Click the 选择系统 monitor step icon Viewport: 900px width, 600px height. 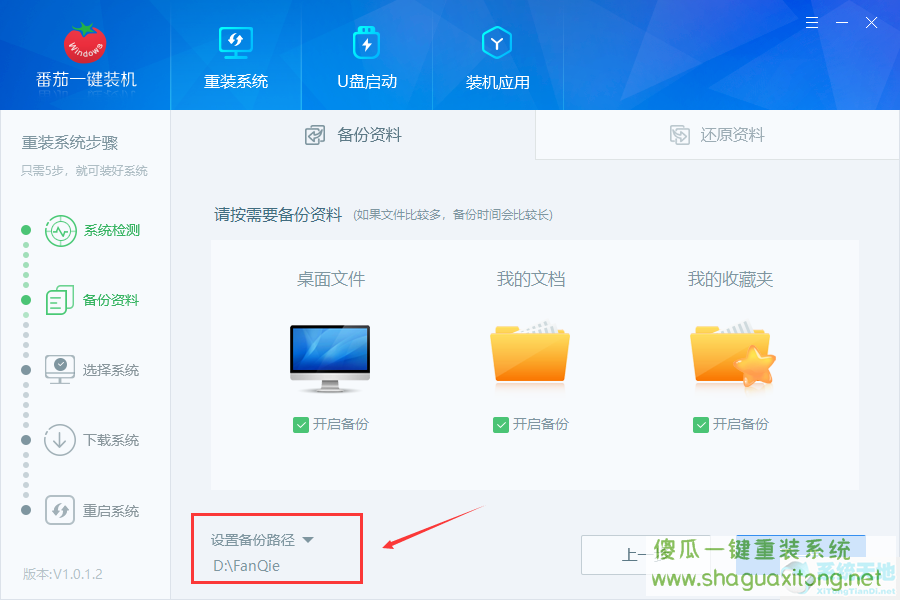[x=60, y=370]
